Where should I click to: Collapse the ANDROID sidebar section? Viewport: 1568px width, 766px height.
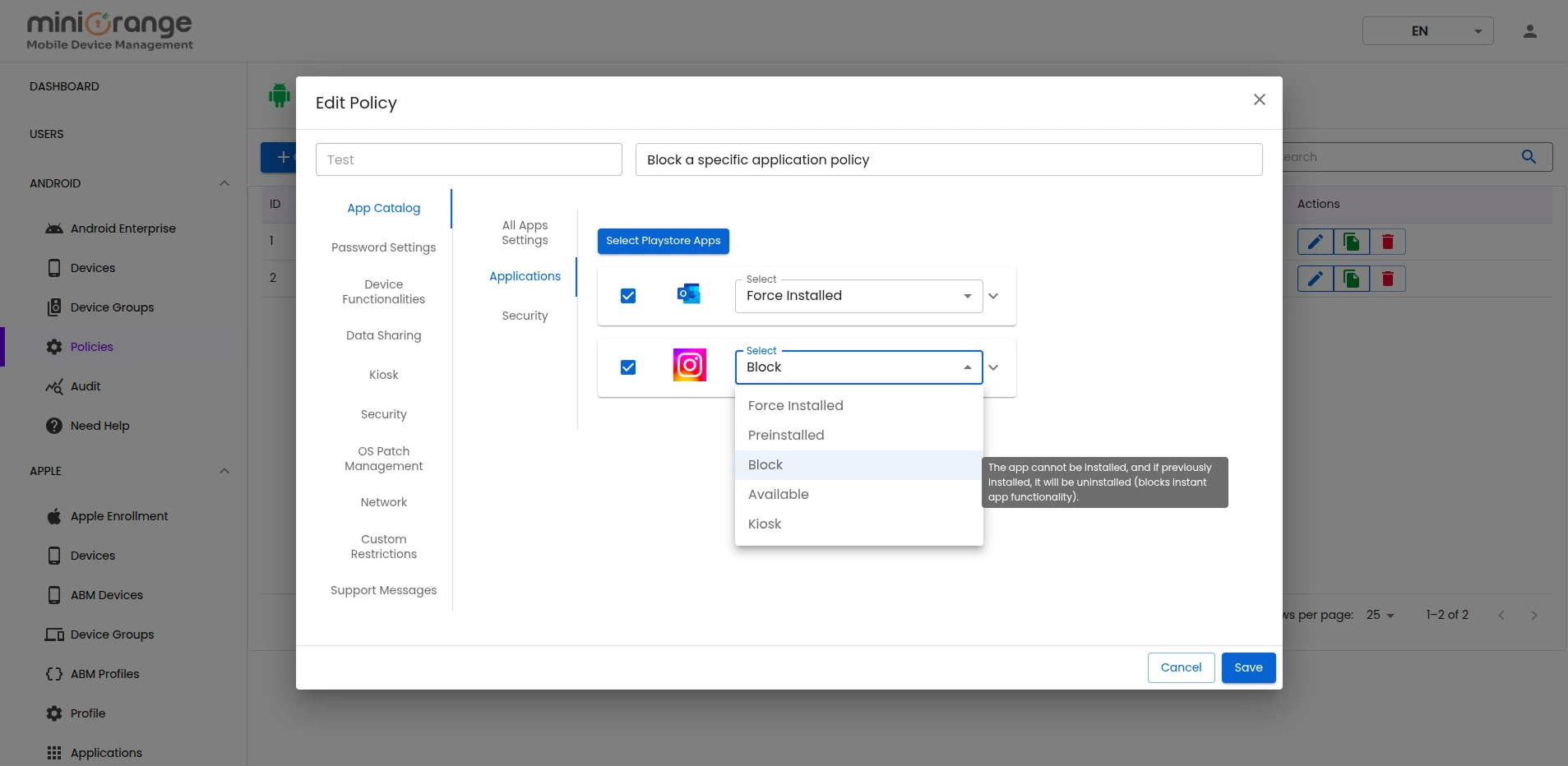224,183
